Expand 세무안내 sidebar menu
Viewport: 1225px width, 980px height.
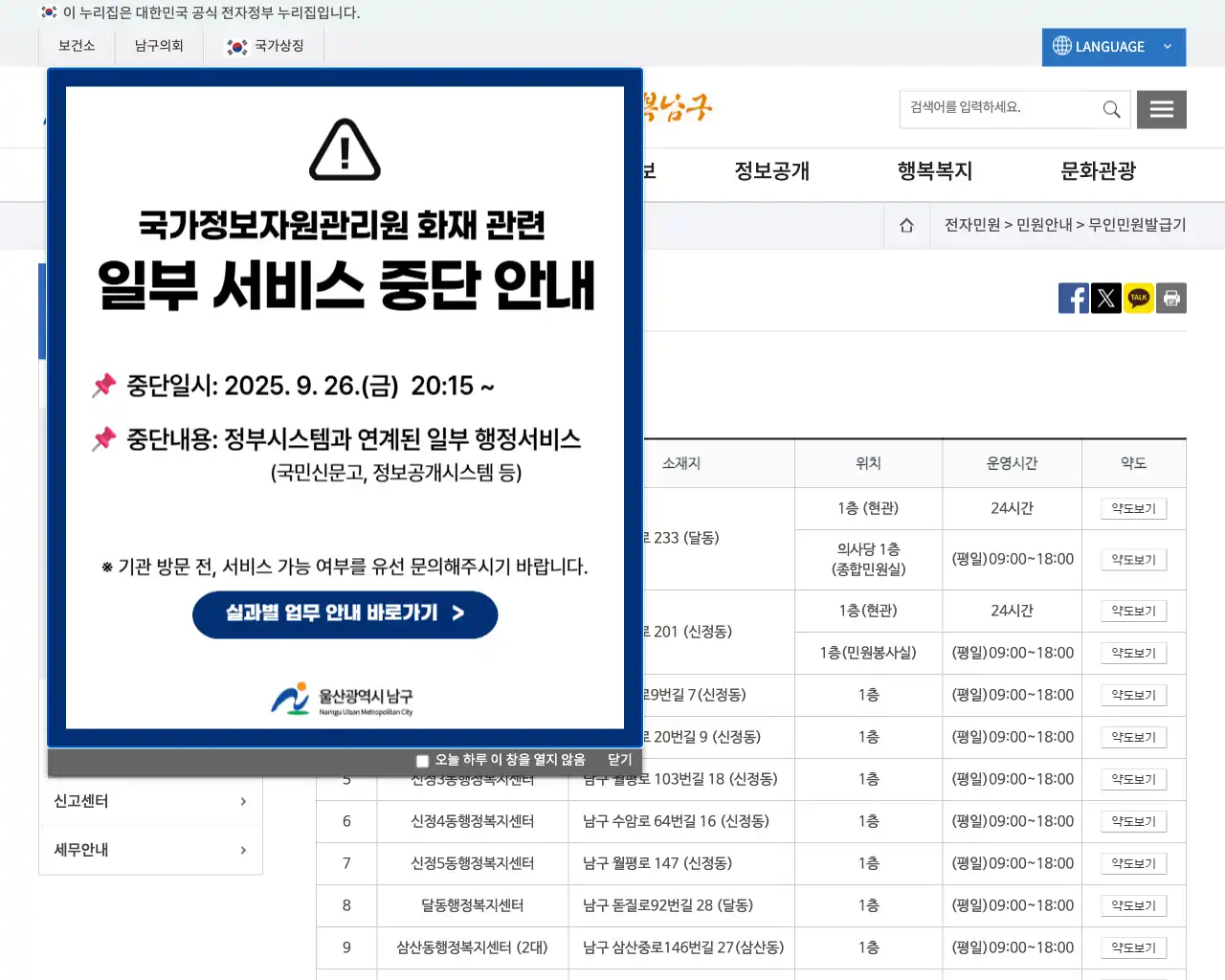click(150, 850)
